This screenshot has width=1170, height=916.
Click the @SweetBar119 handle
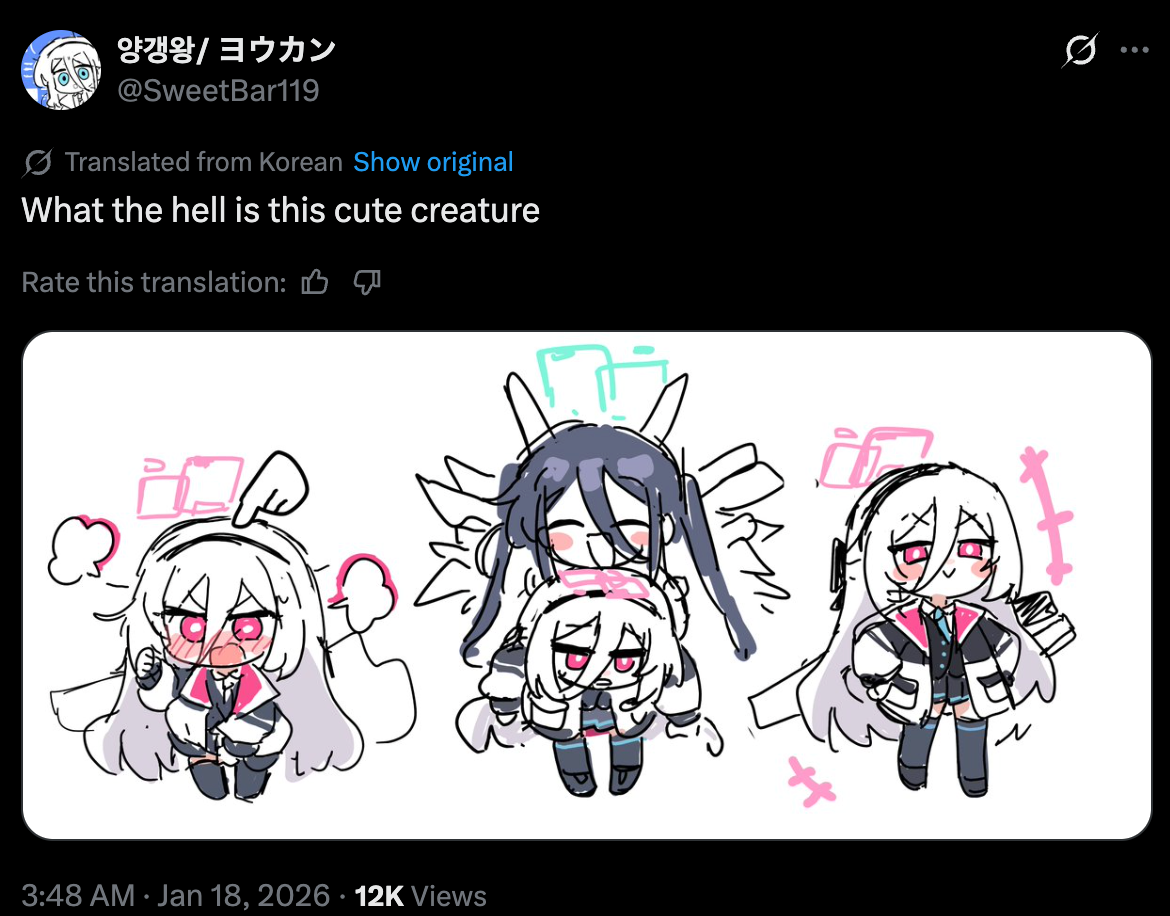pyautogui.click(x=218, y=90)
